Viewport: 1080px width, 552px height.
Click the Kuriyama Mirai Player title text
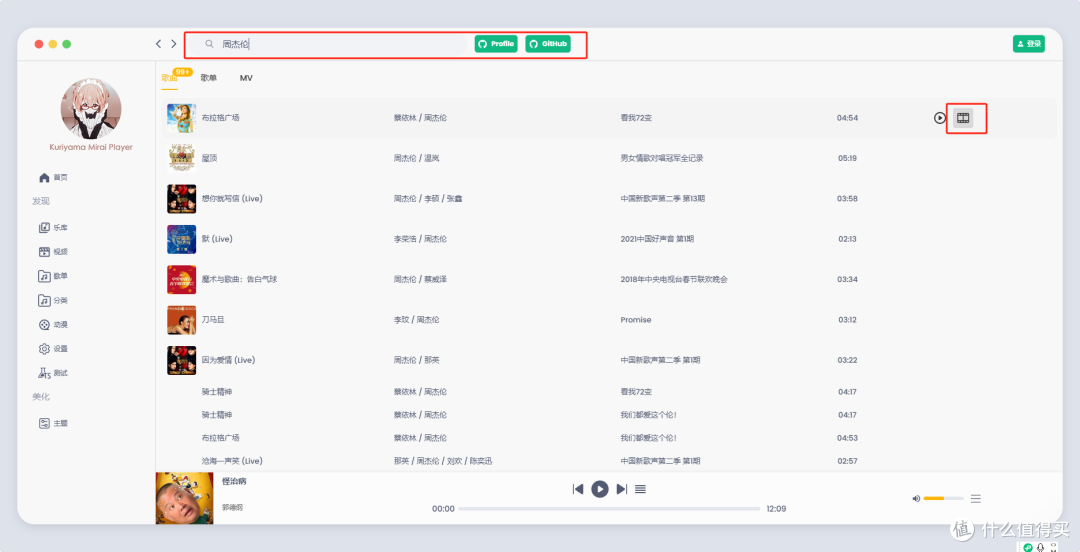click(91, 147)
